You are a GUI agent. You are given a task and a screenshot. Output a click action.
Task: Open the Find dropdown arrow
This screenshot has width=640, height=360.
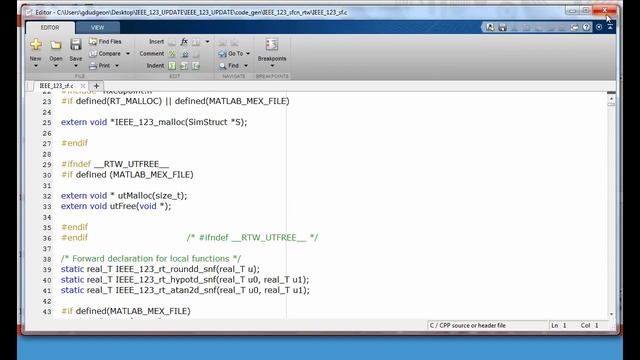click(246, 66)
